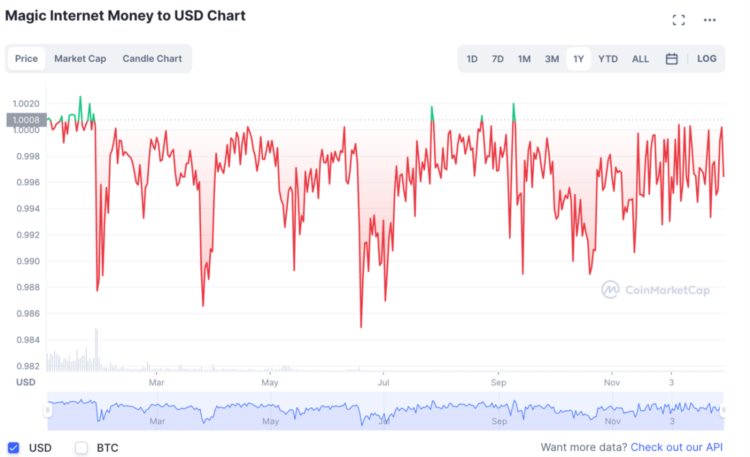Switch to the Price tab
Screen dimensions: 750x457
point(27,59)
